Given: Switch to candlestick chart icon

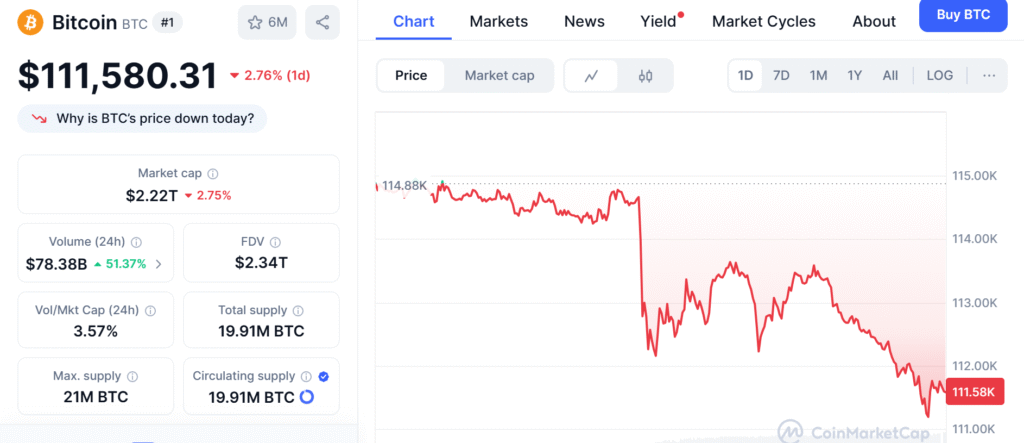Looking at the screenshot, I should click(645, 76).
